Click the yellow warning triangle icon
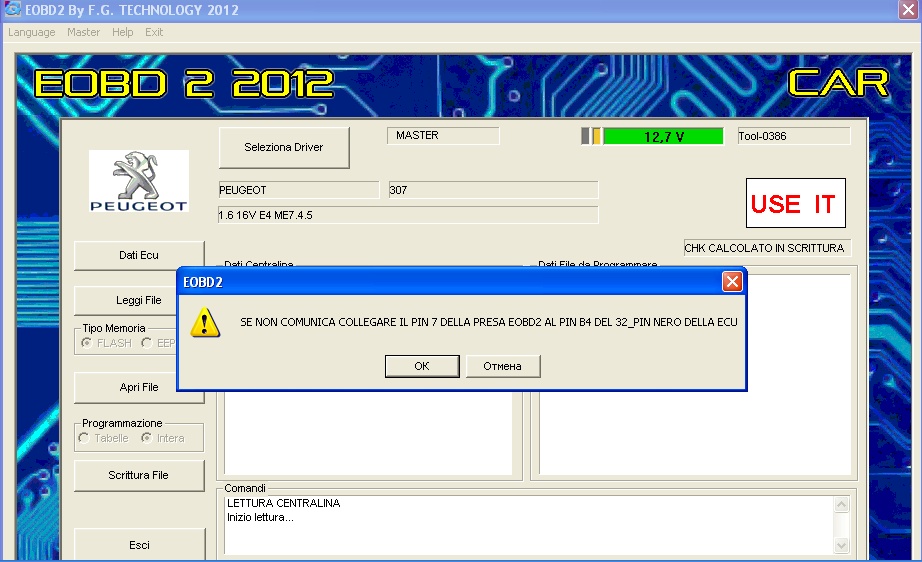922x562 pixels. (205, 322)
